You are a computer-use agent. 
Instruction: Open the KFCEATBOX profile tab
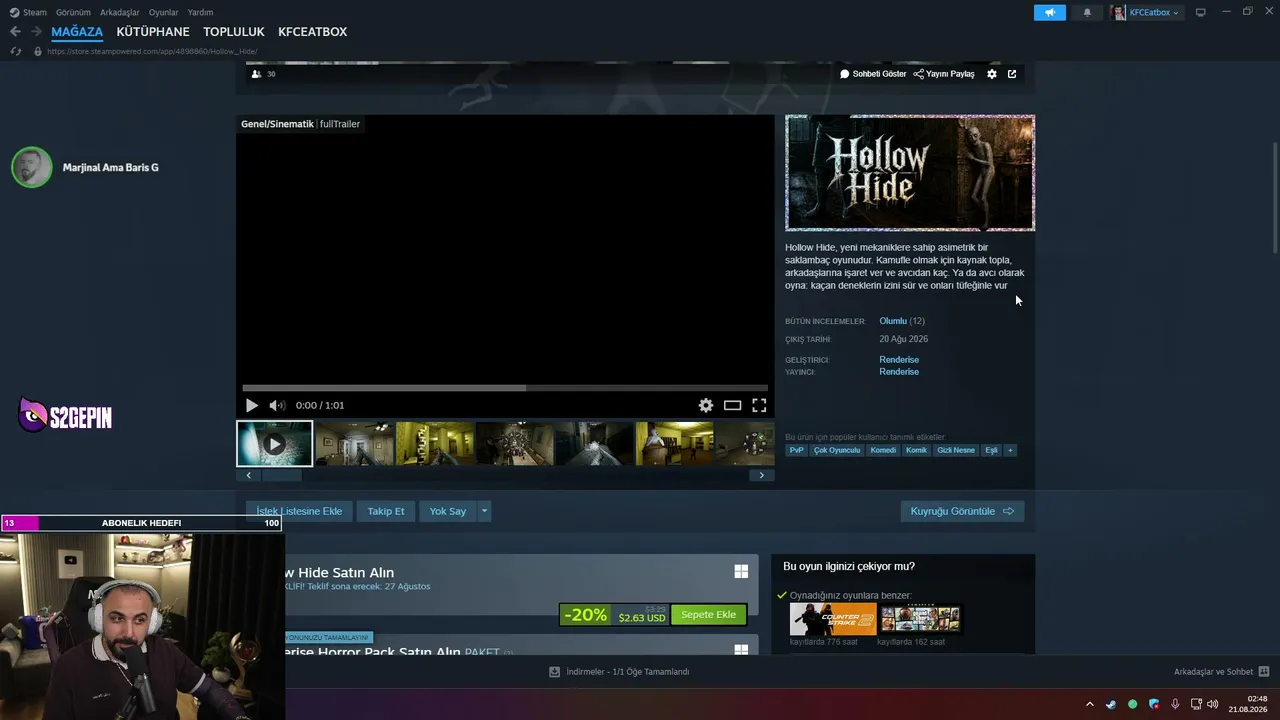[313, 32]
